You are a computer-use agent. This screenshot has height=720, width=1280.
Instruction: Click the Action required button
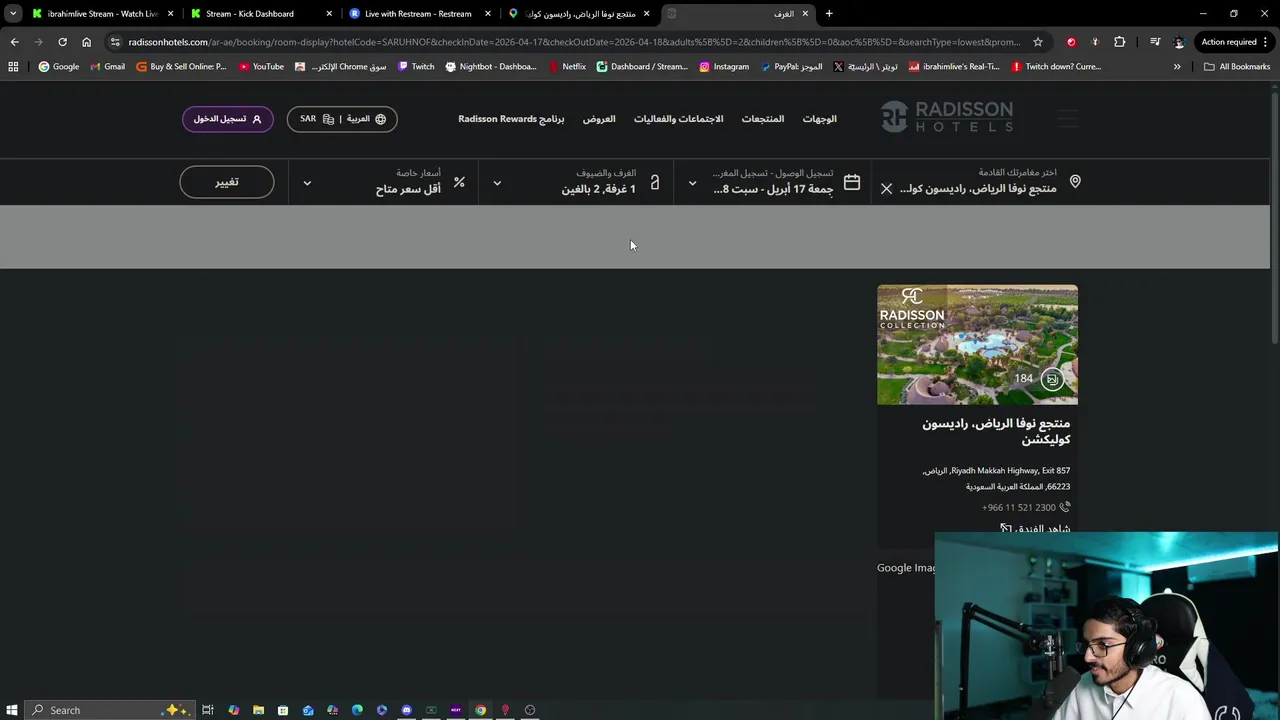pyautogui.click(x=1235, y=42)
